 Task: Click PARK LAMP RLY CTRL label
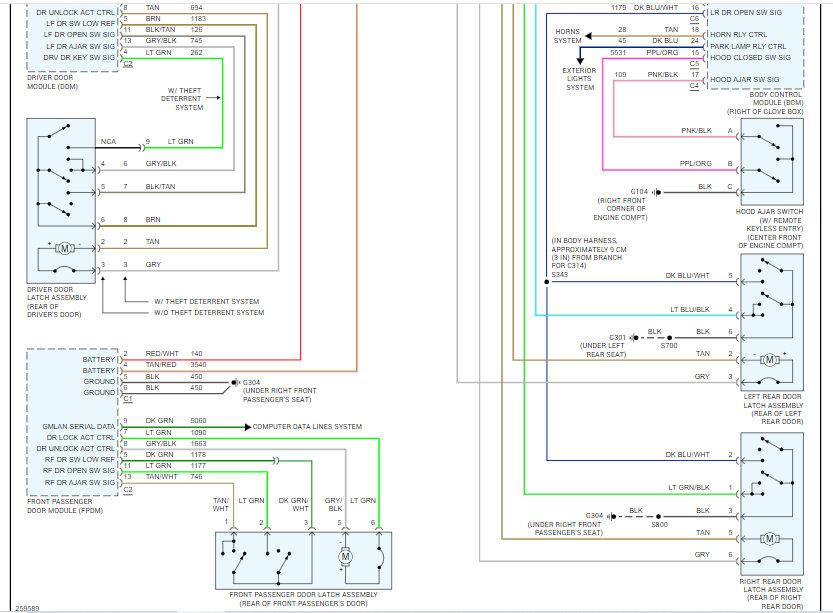point(748,46)
